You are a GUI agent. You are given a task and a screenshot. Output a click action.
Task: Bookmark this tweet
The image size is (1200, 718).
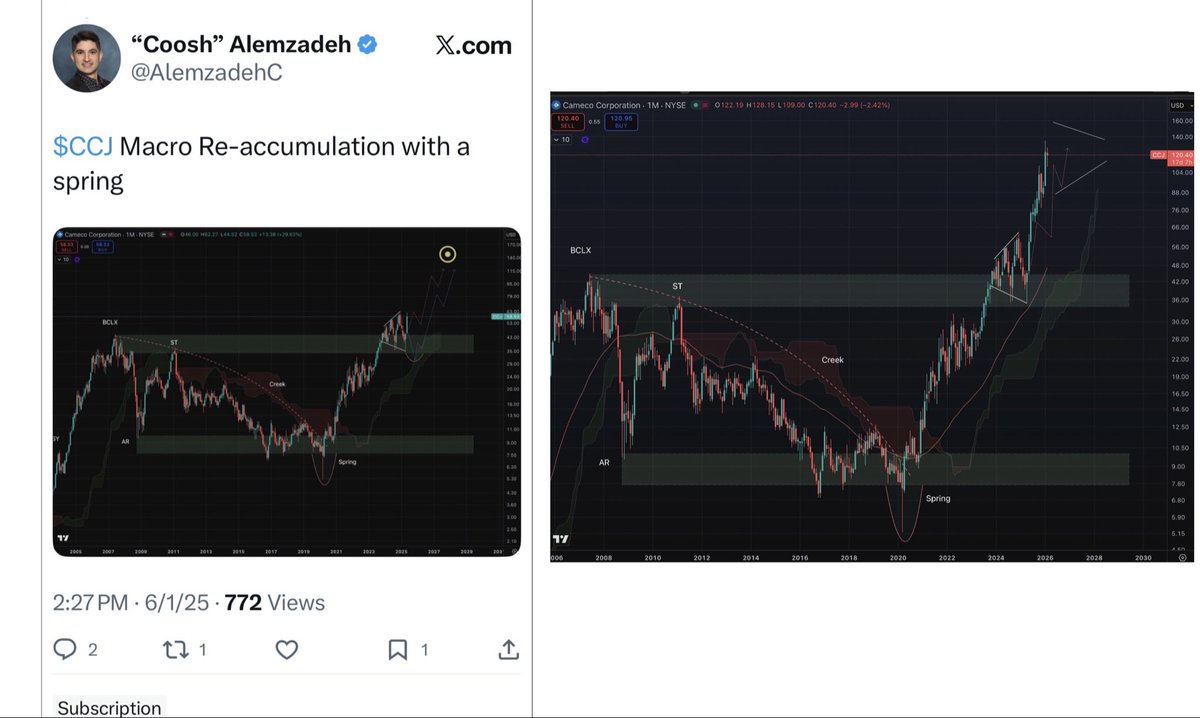[x=398, y=649]
